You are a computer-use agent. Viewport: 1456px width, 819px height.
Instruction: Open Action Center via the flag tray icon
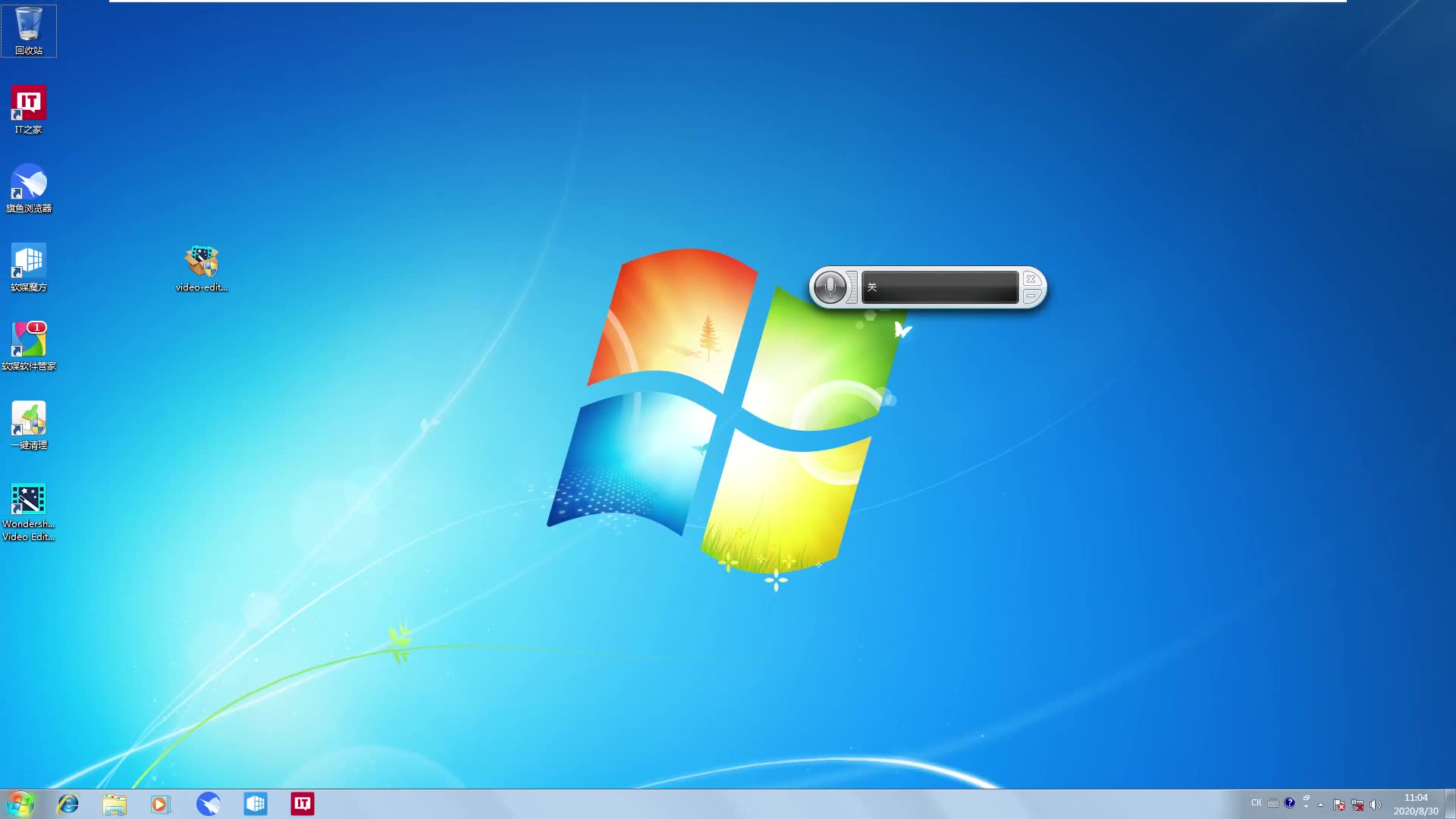pyautogui.click(x=1339, y=804)
